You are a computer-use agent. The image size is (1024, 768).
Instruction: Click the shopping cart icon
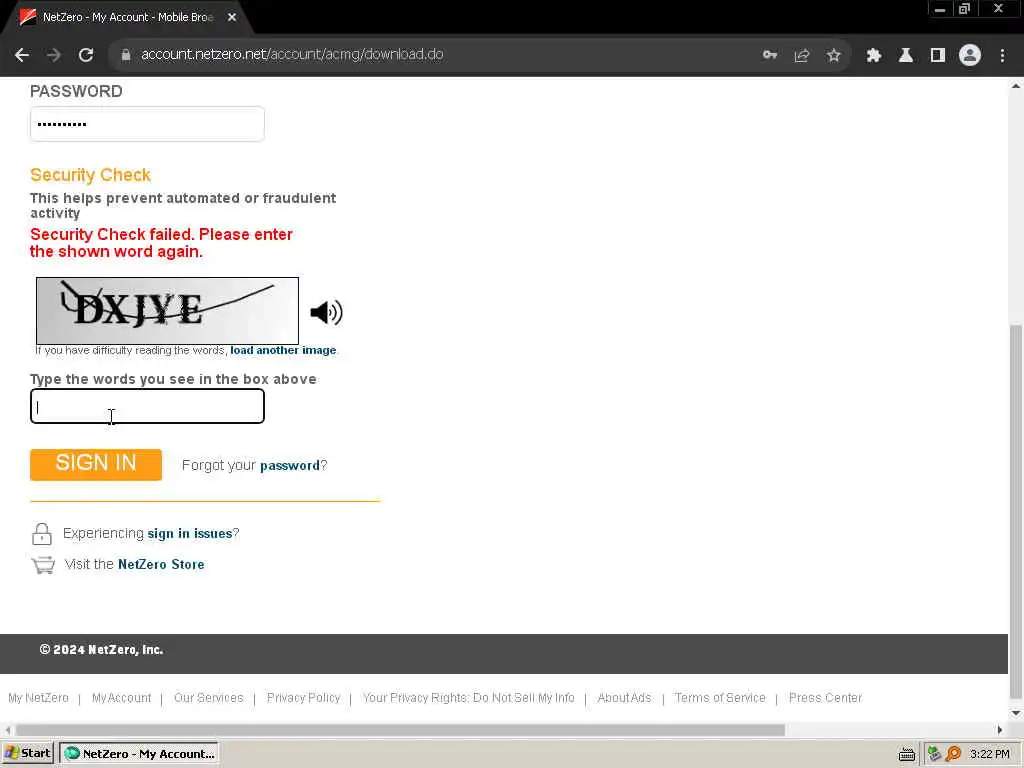click(43, 565)
